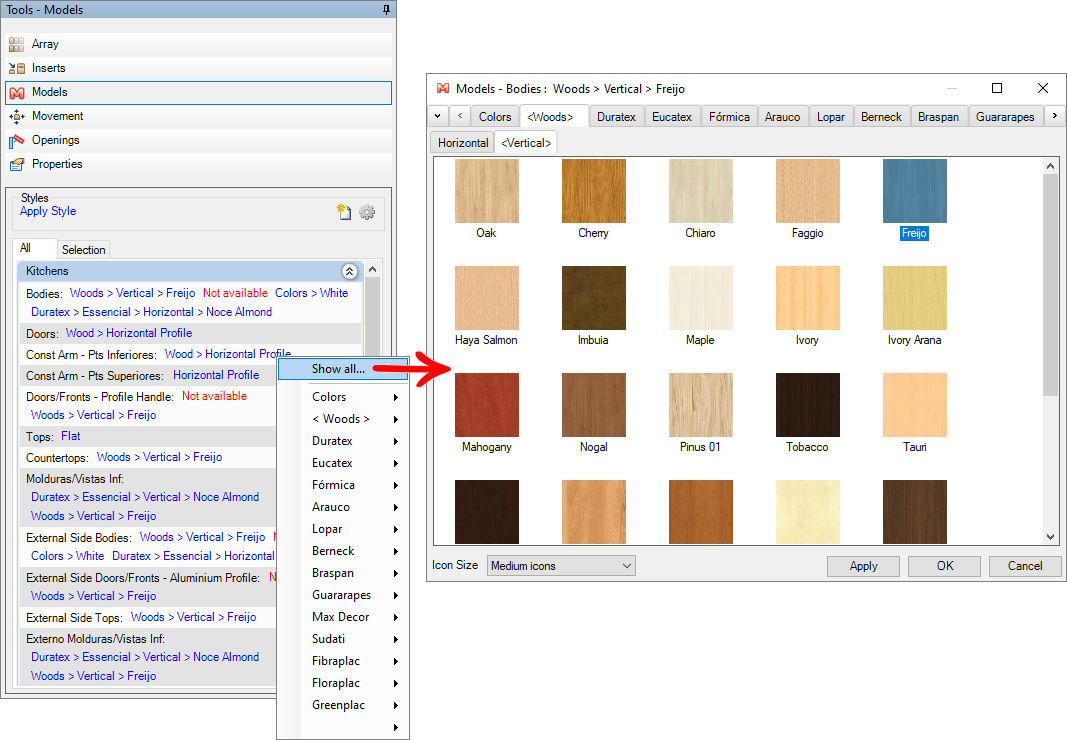Open style settings gear icon
Screen dimensions: 1067x740
click(367, 212)
